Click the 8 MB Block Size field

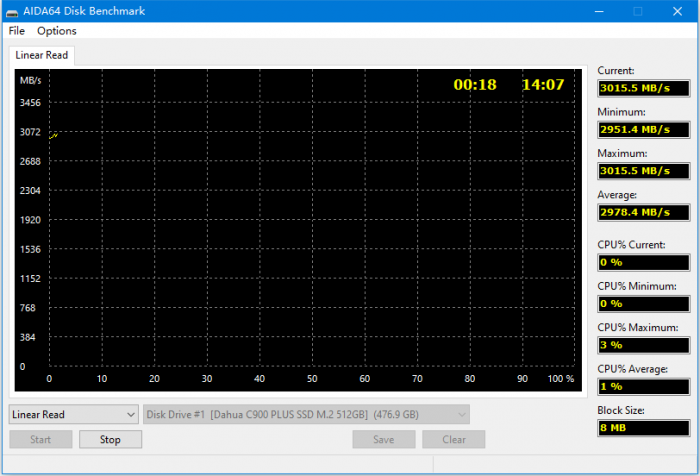(643, 428)
